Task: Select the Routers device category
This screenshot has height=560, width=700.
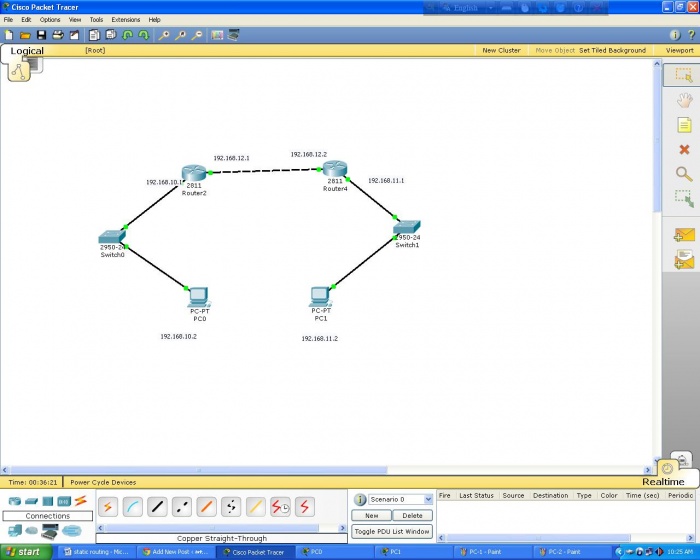Action: point(15,501)
